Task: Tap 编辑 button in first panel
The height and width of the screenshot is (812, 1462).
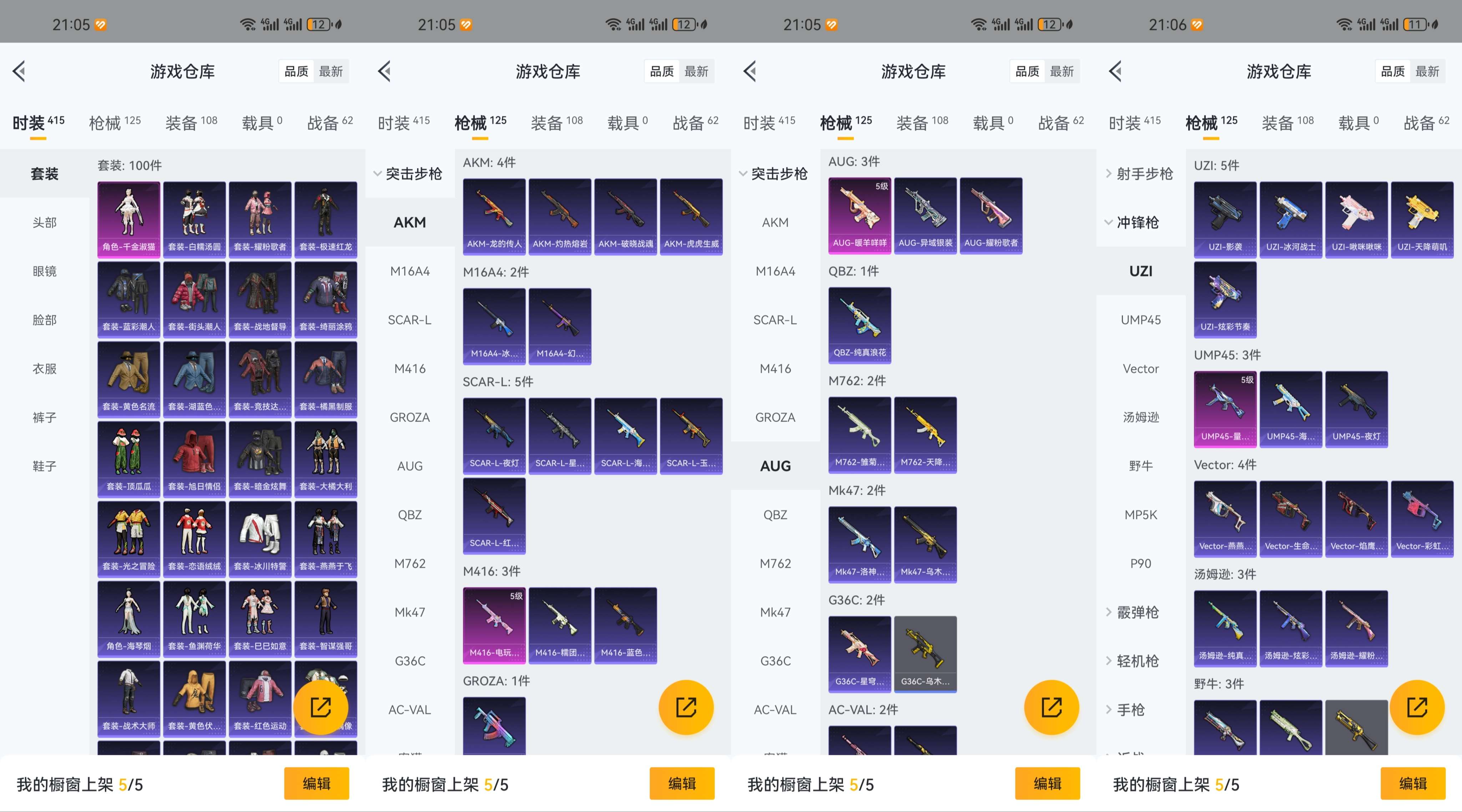Action: coord(317,784)
